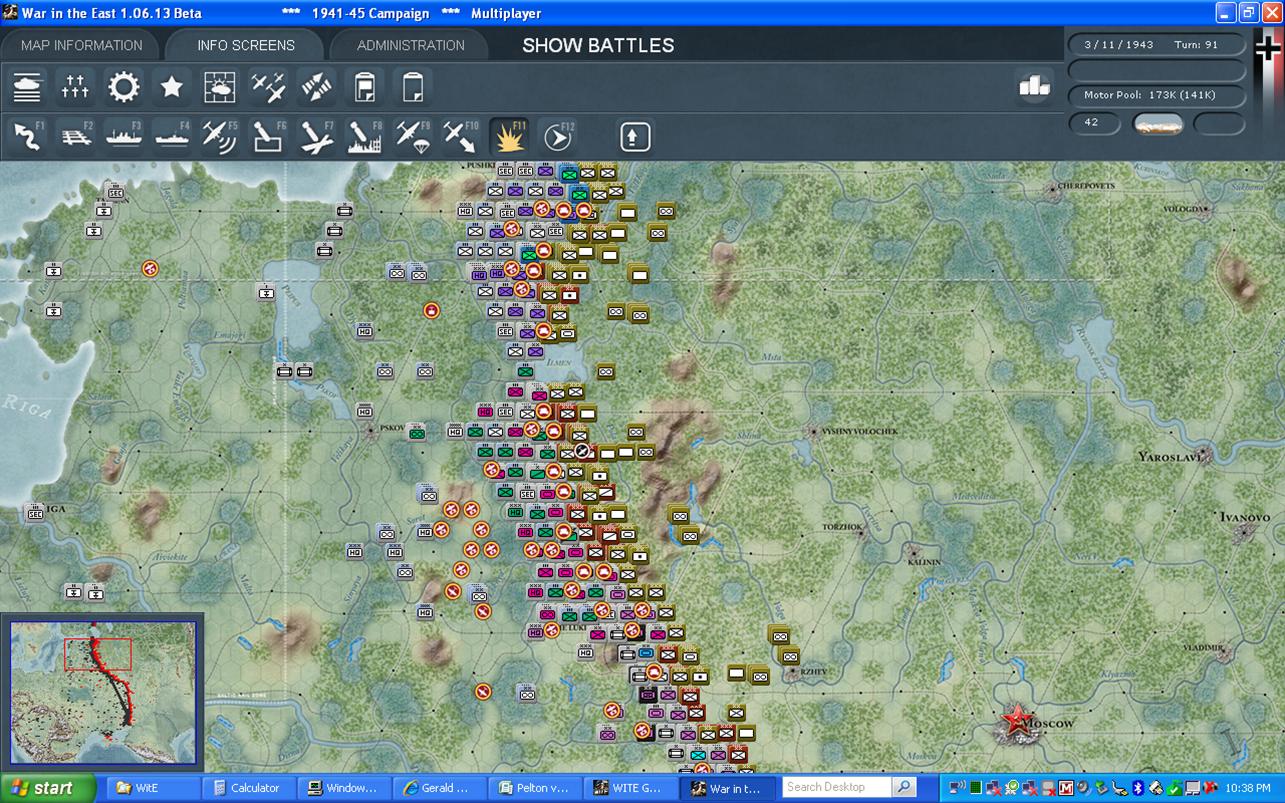This screenshot has height=803, width=1285.
Task: Open the Order of Battle screen
Action: coord(27,88)
